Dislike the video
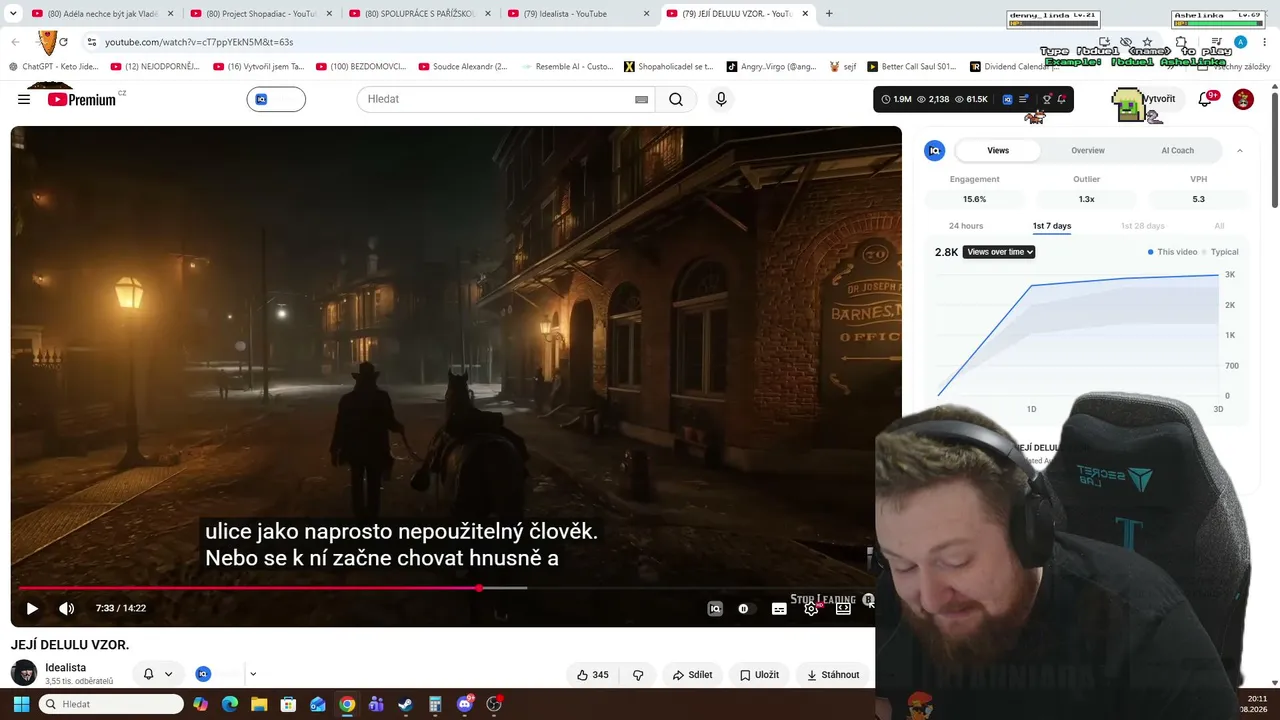 pos(638,675)
